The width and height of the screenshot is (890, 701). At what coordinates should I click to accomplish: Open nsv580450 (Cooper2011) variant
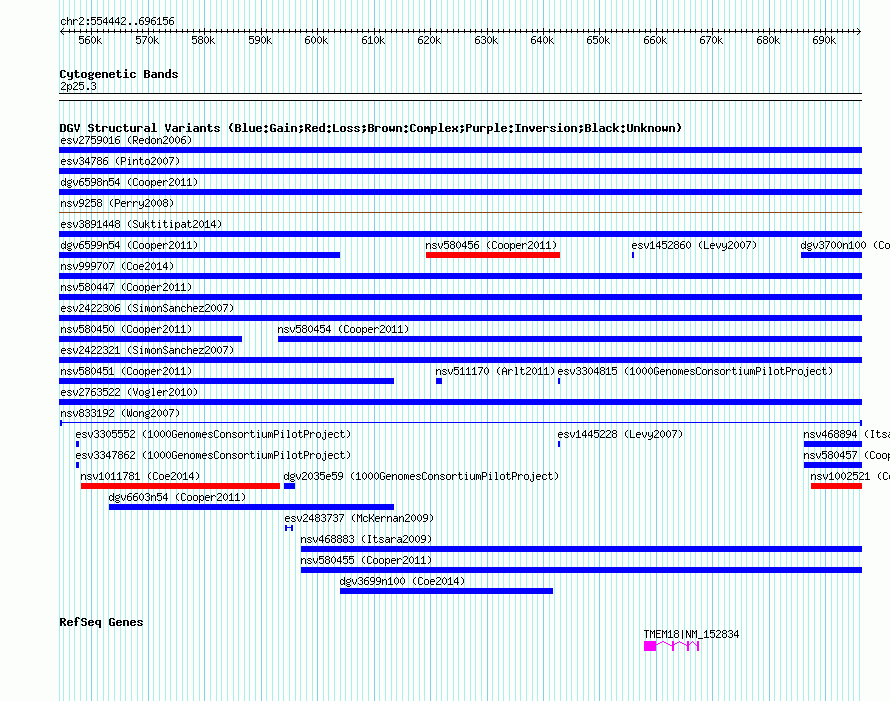point(126,329)
